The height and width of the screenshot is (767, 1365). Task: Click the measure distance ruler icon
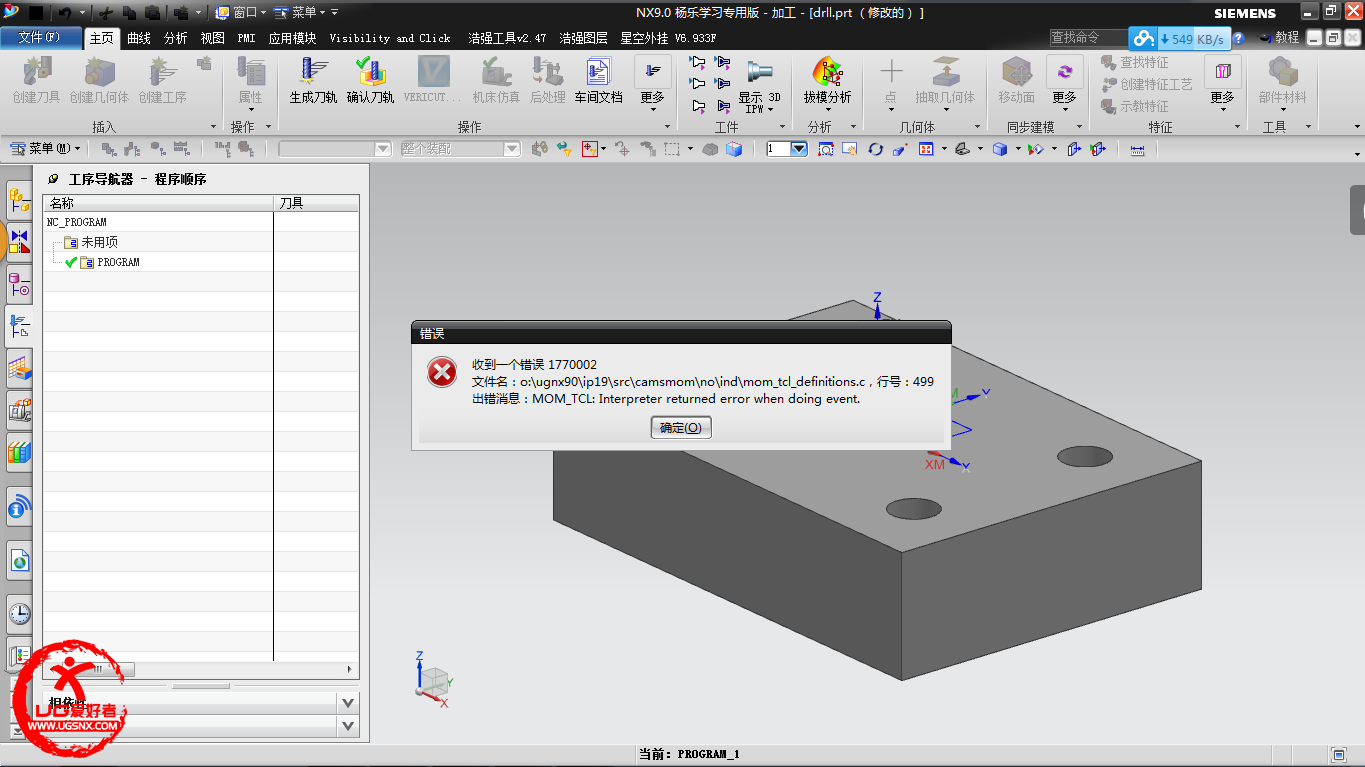pyautogui.click(x=1137, y=149)
